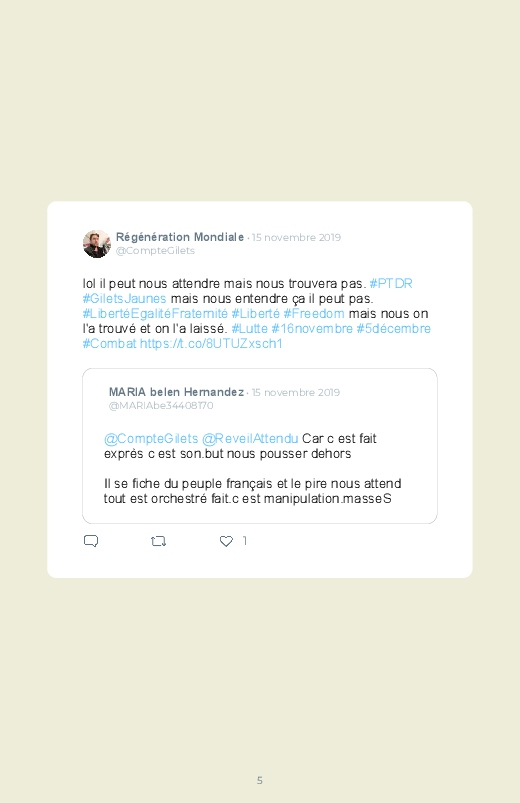
Task: Click the reply speech bubble icon
Action: pos(91,541)
